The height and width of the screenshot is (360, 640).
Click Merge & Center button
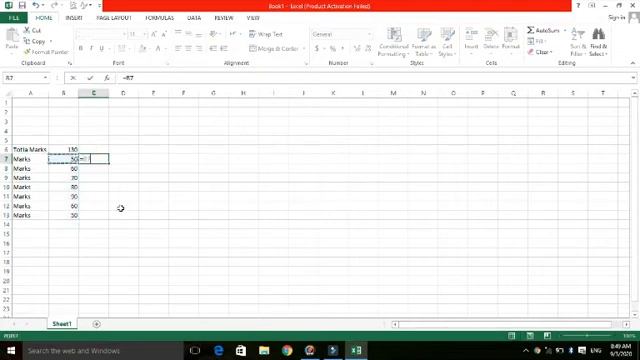pos(274,48)
